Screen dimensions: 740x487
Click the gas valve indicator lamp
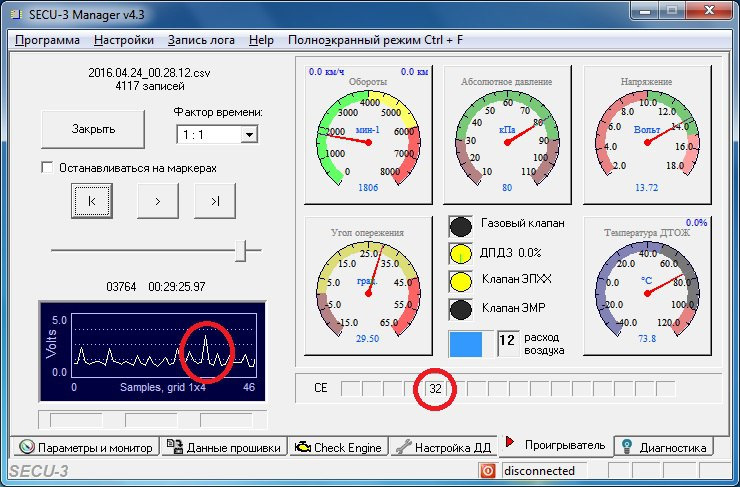pyautogui.click(x=461, y=226)
